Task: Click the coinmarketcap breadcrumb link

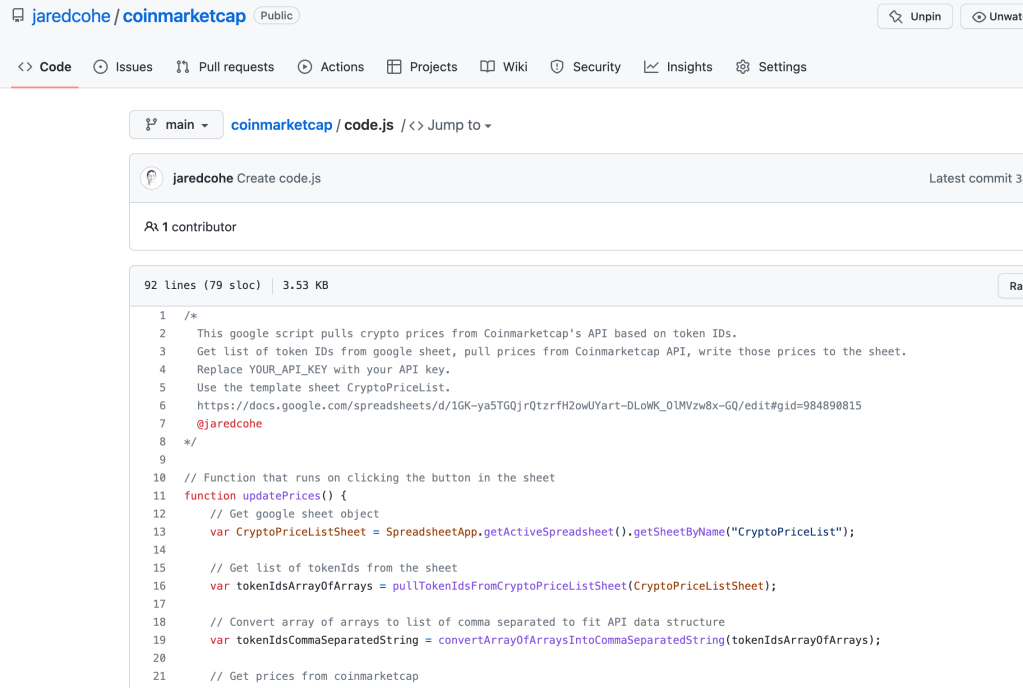Action: click(x=281, y=125)
